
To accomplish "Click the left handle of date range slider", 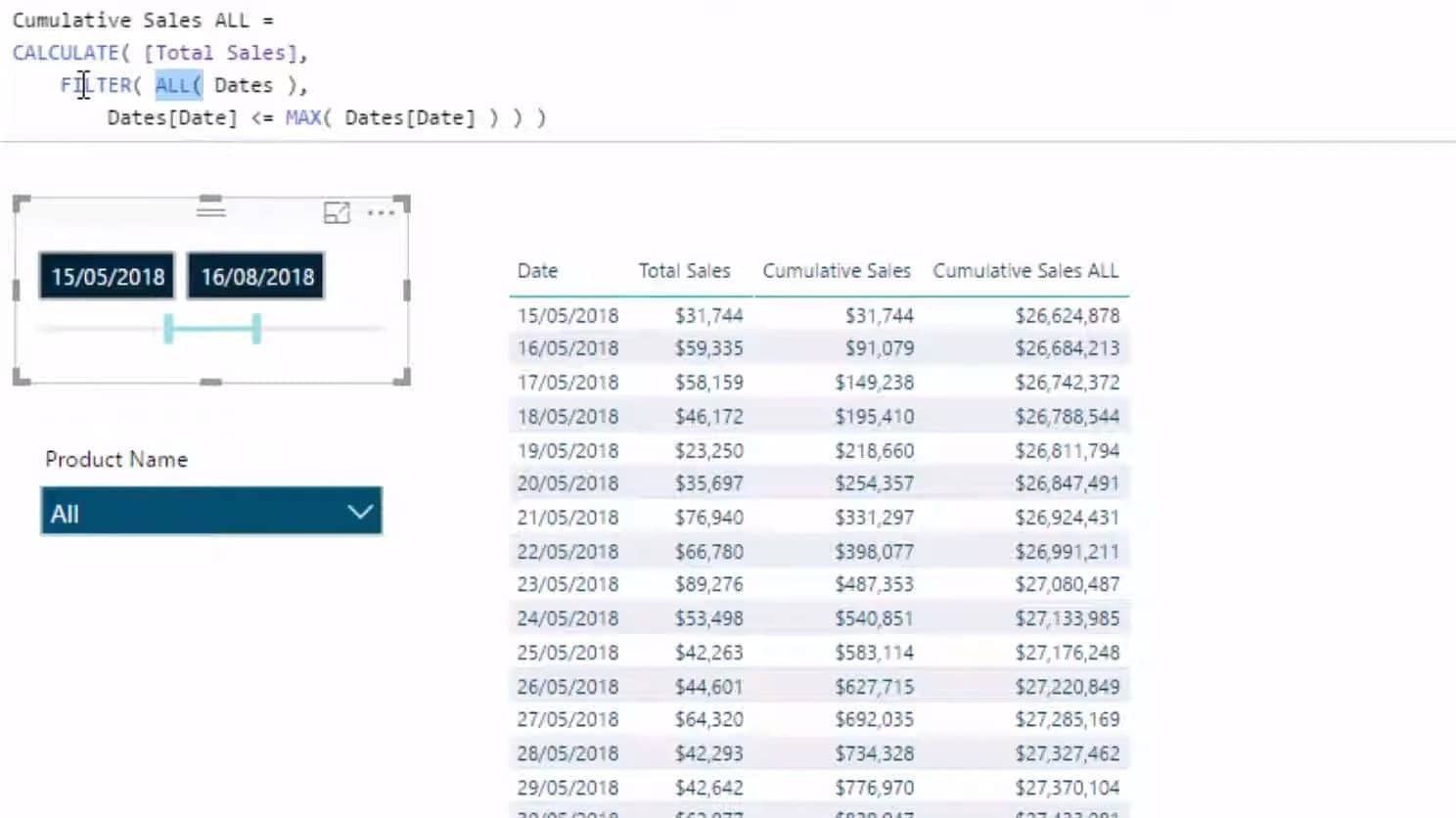I will 168,329.
